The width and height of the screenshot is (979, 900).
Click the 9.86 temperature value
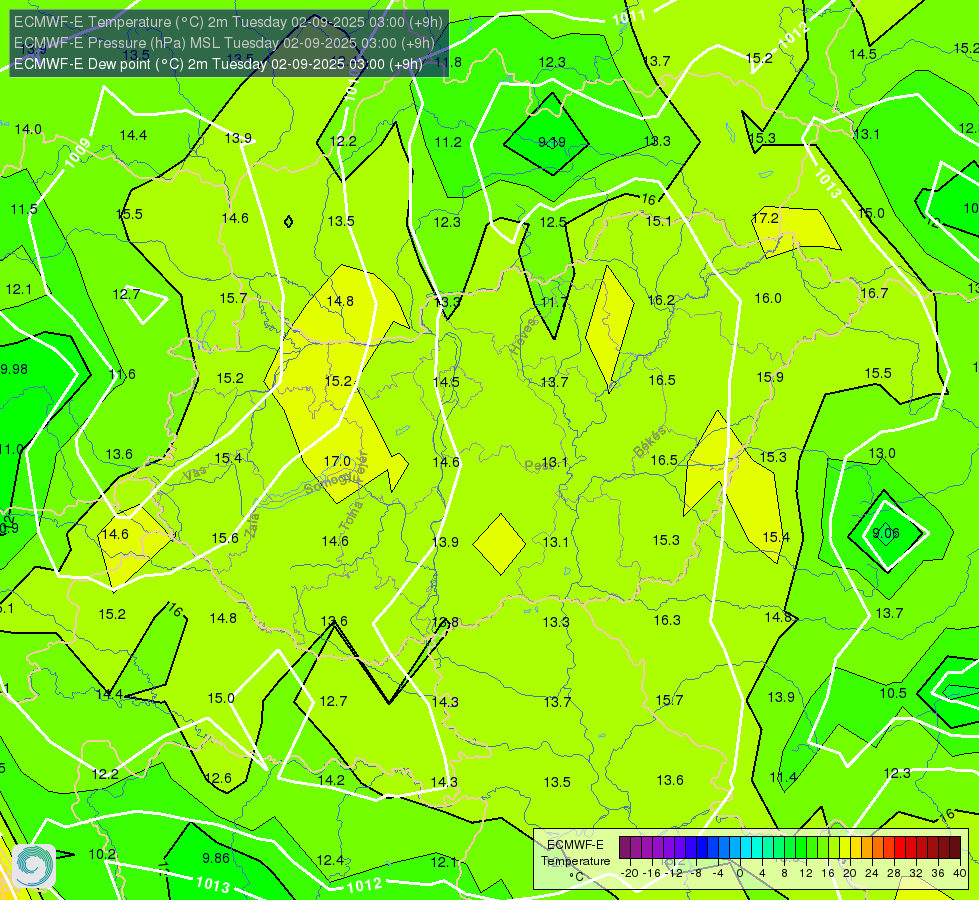216,858
